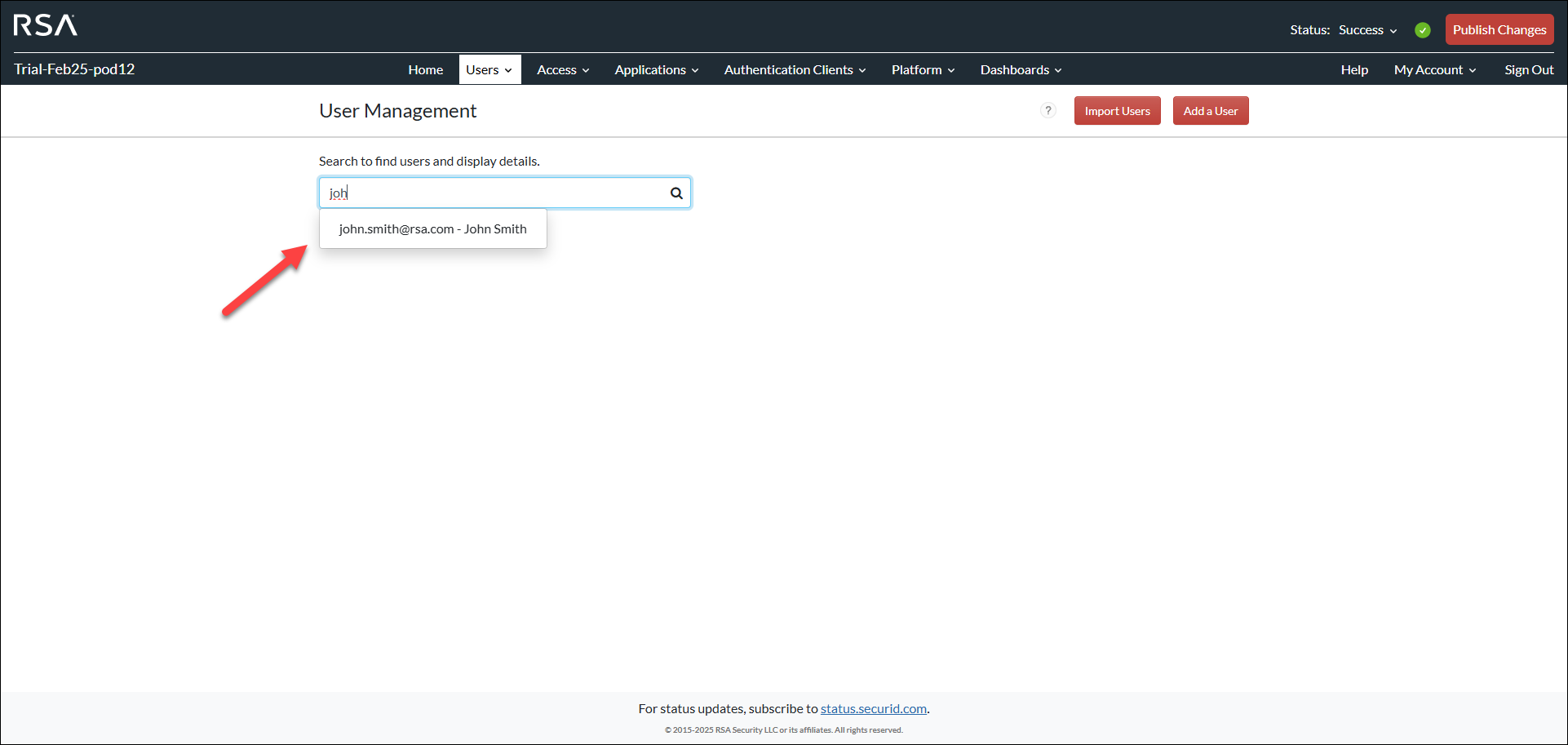The width and height of the screenshot is (1568, 745).
Task: Open the Platform menu
Action: (922, 70)
